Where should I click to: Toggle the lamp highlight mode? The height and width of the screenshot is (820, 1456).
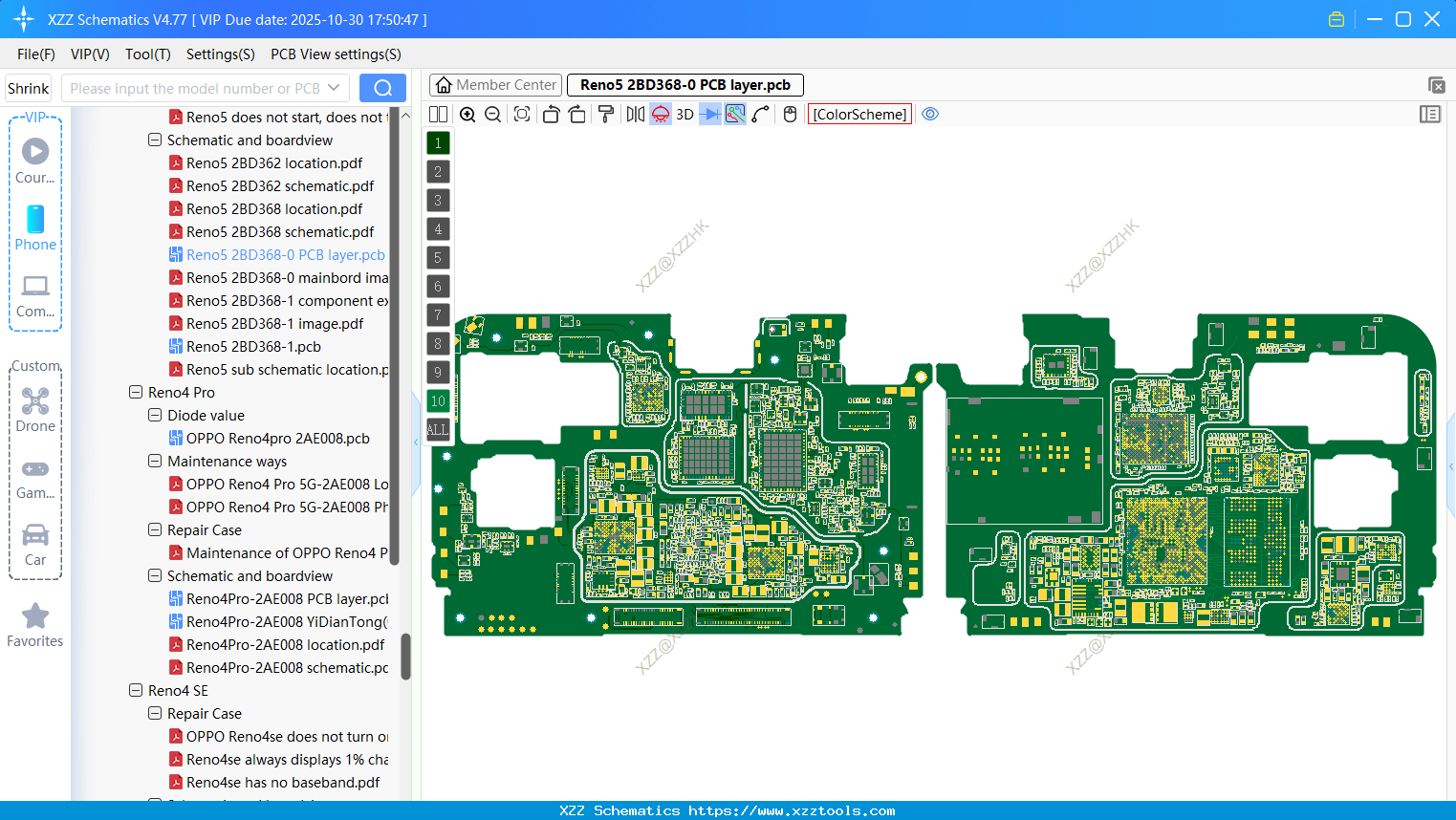tap(659, 114)
